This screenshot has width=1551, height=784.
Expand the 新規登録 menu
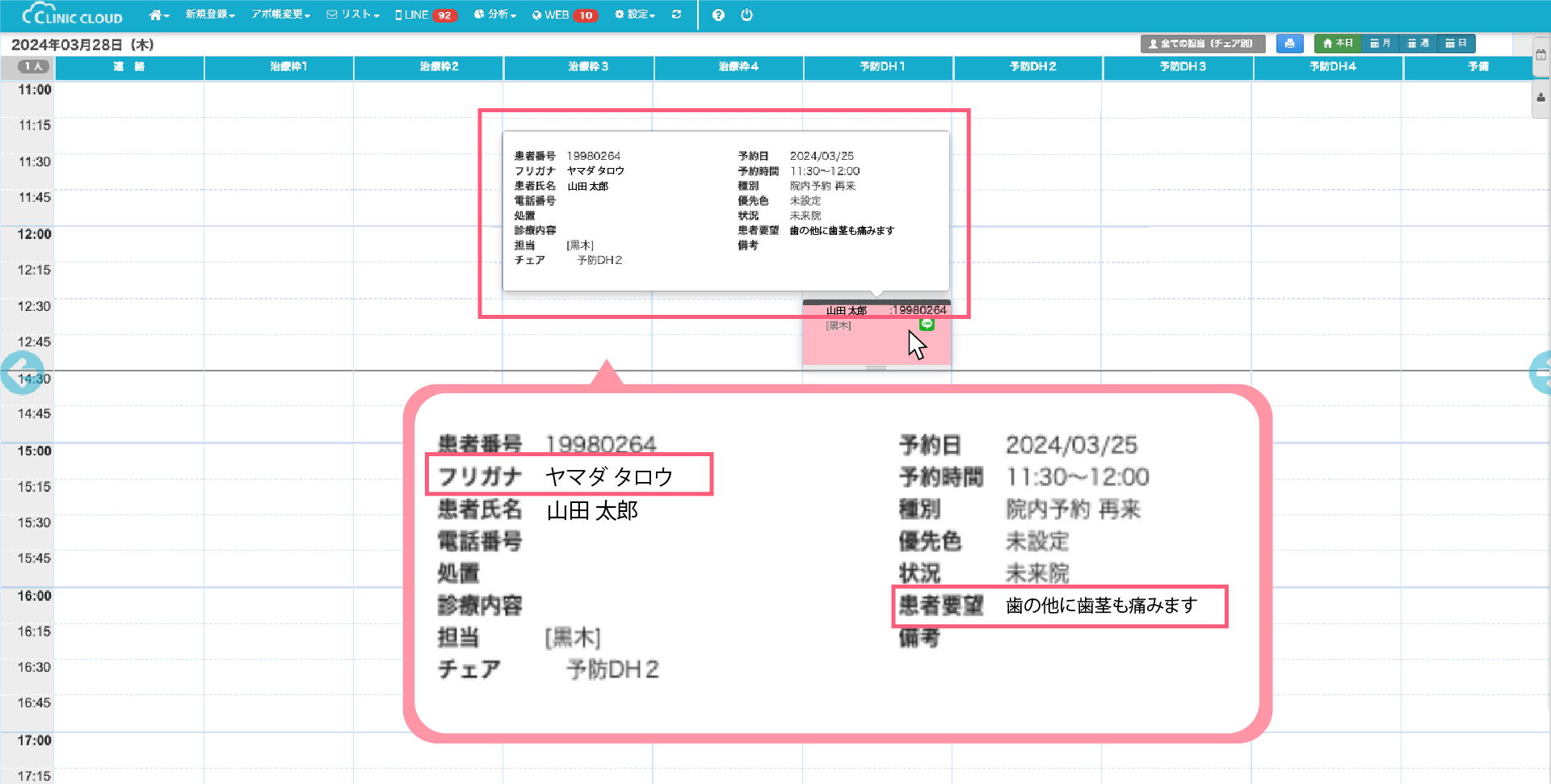[210, 15]
